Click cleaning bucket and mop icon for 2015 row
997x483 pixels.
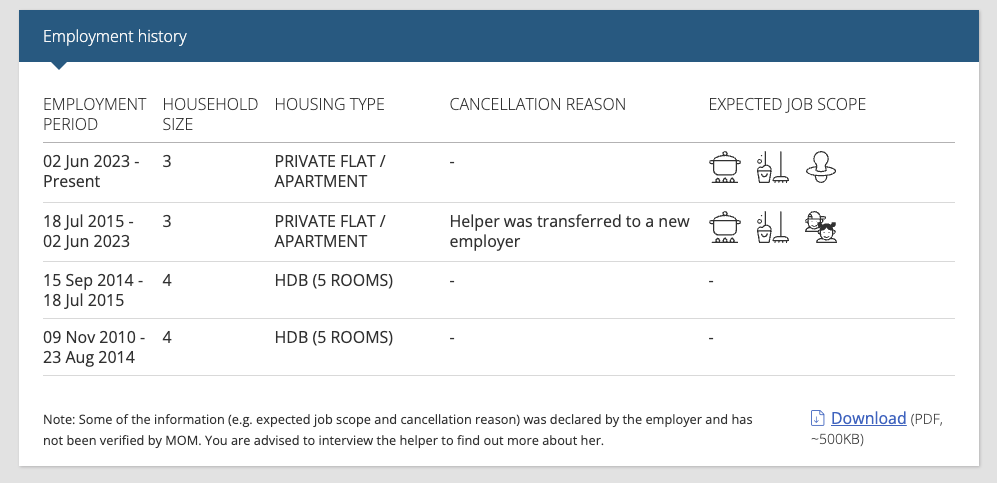[773, 228]
